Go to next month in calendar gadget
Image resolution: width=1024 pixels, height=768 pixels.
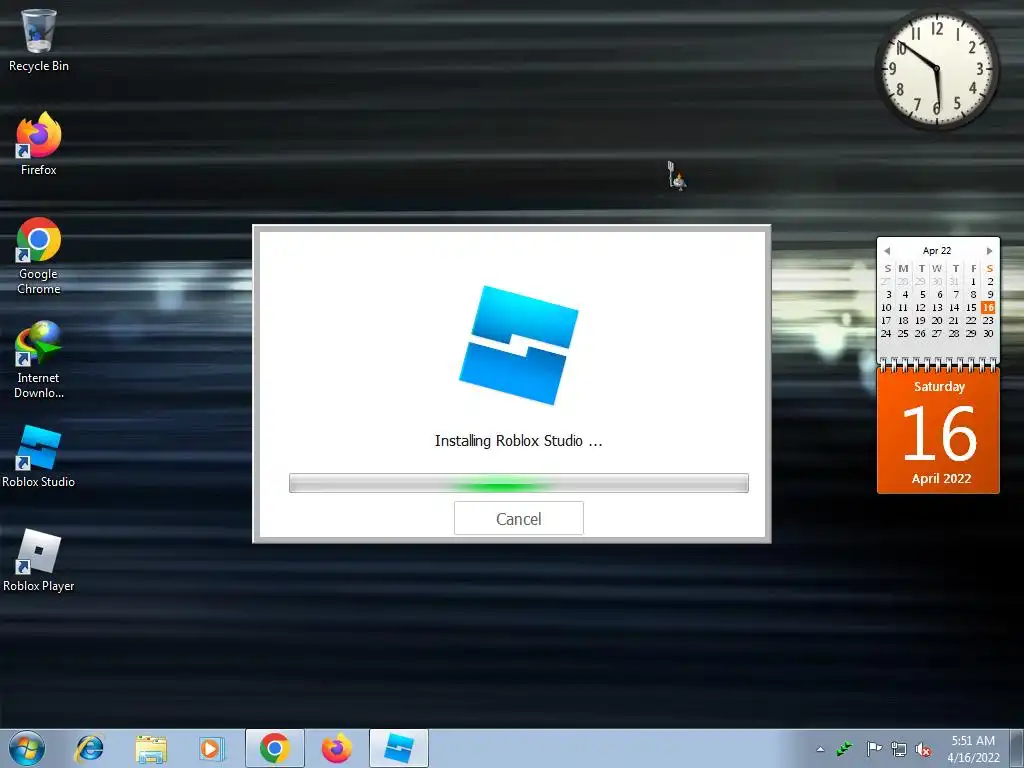point(989,251)
